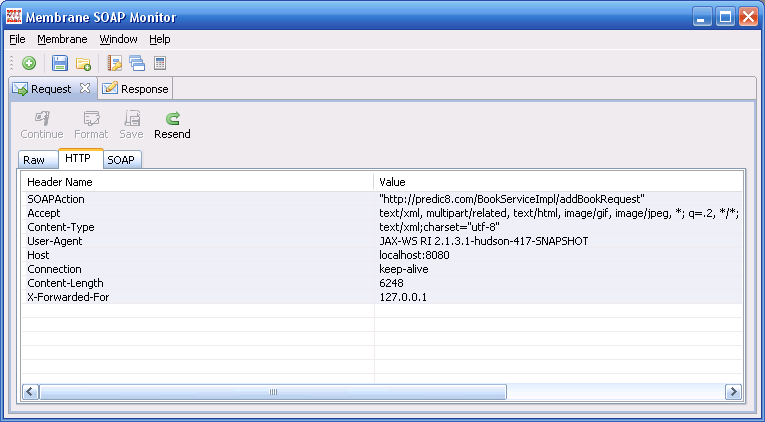Close the Membrane SOAP Monitor window
This screenshot has width=765, height=422.
[x=748, y=17]
